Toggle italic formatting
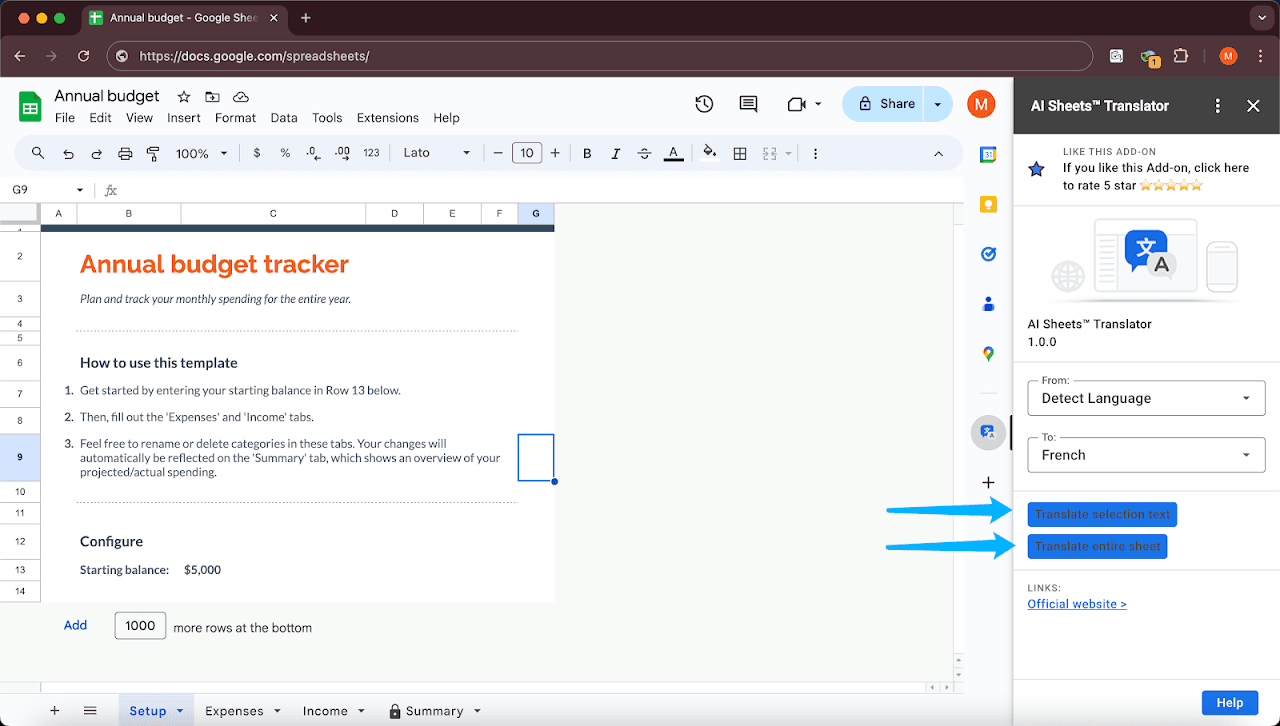This screenshot has width=1280, height=726. point(615,153)
